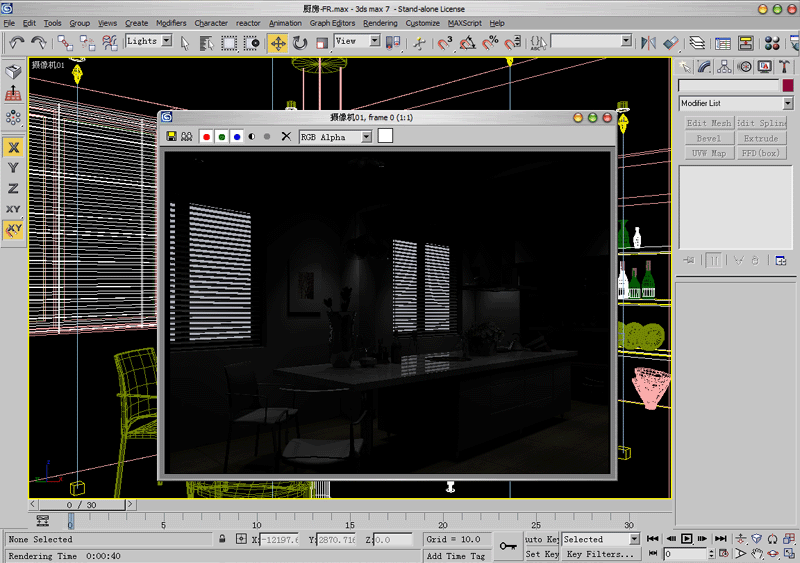Open the Modifiers menu
800x563 pixels.
click(x=171, y=23)
